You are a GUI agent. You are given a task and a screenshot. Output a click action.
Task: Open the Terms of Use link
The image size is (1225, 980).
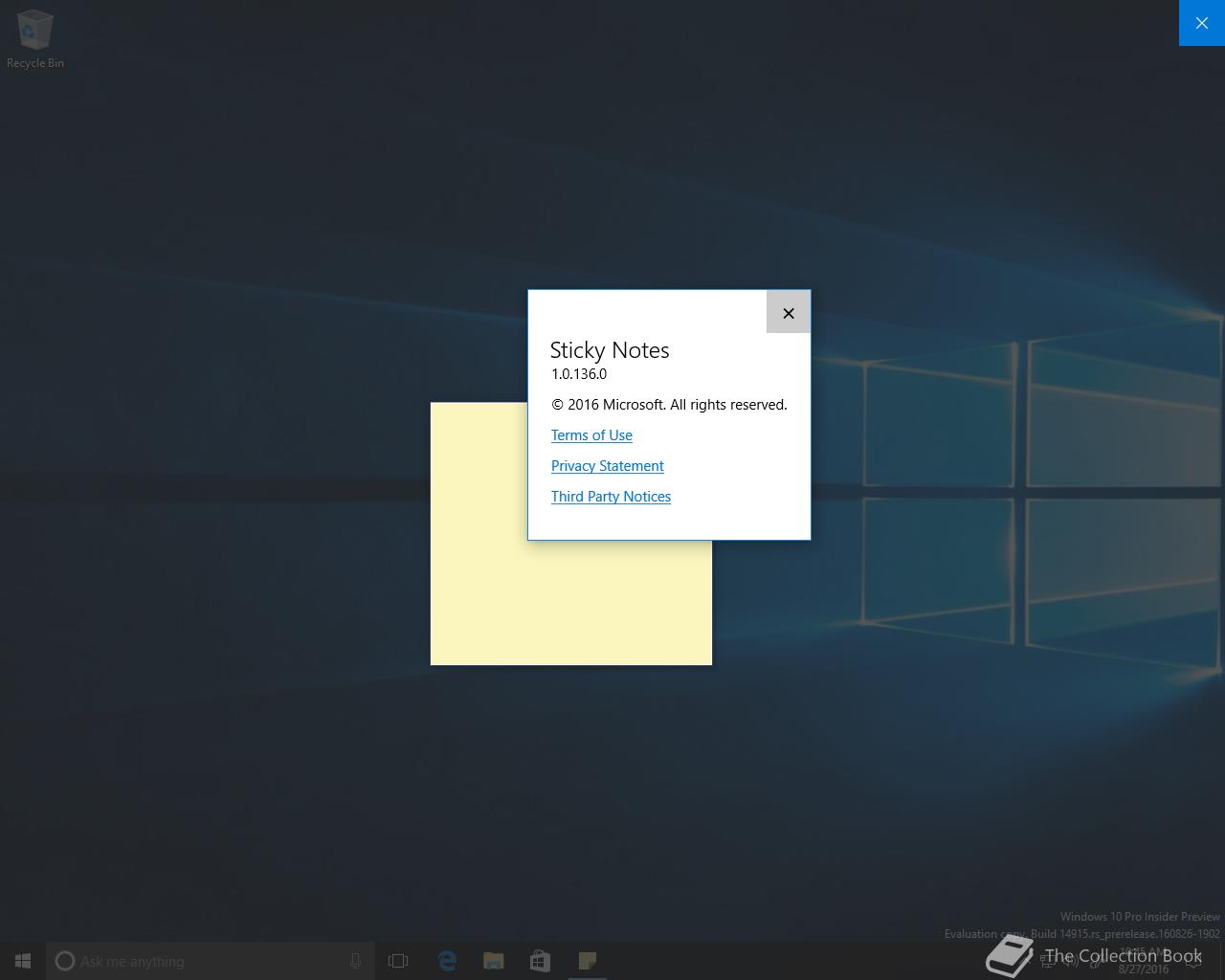click(x=591, y=435)
